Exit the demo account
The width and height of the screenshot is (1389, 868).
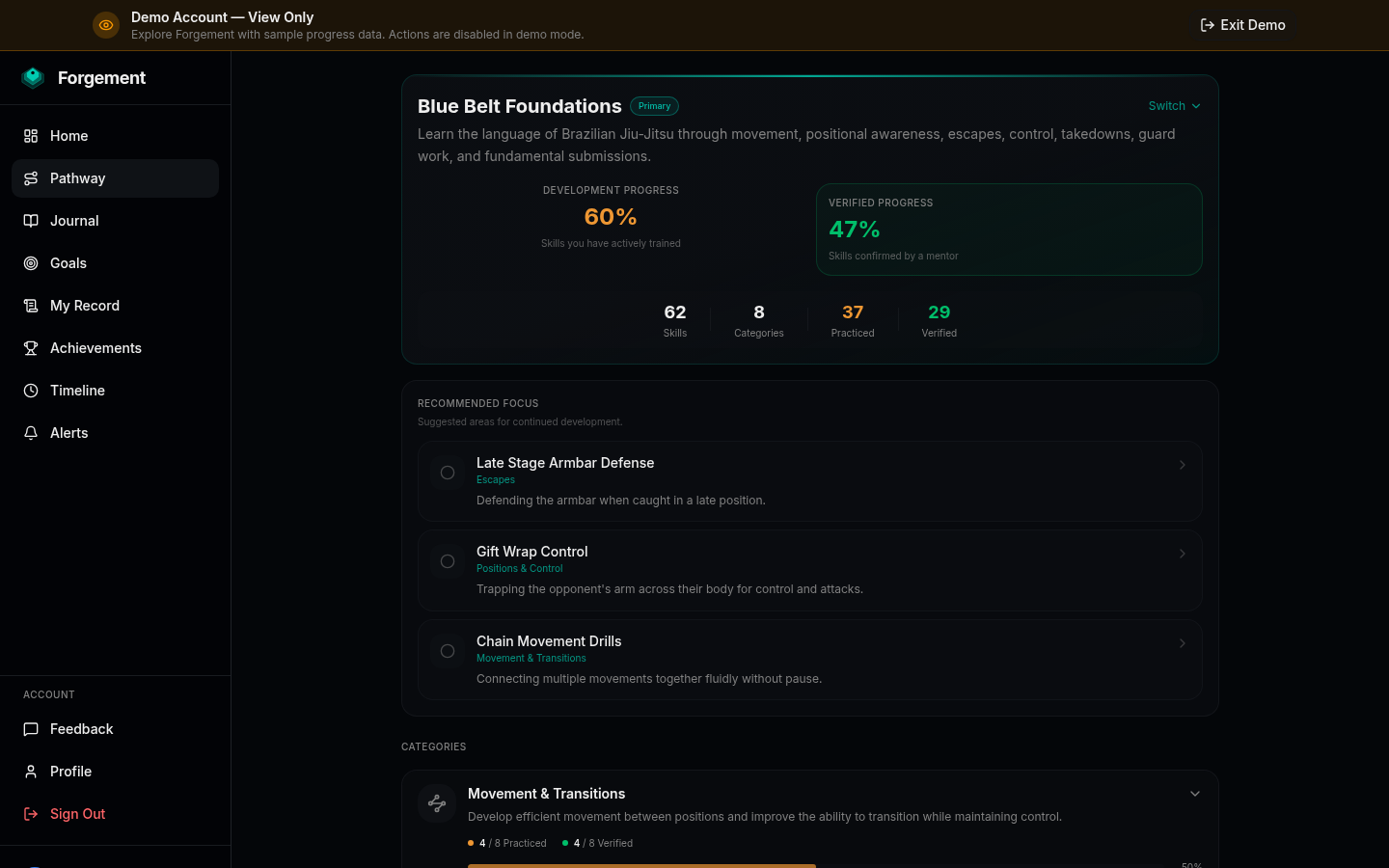point(1242,25)
